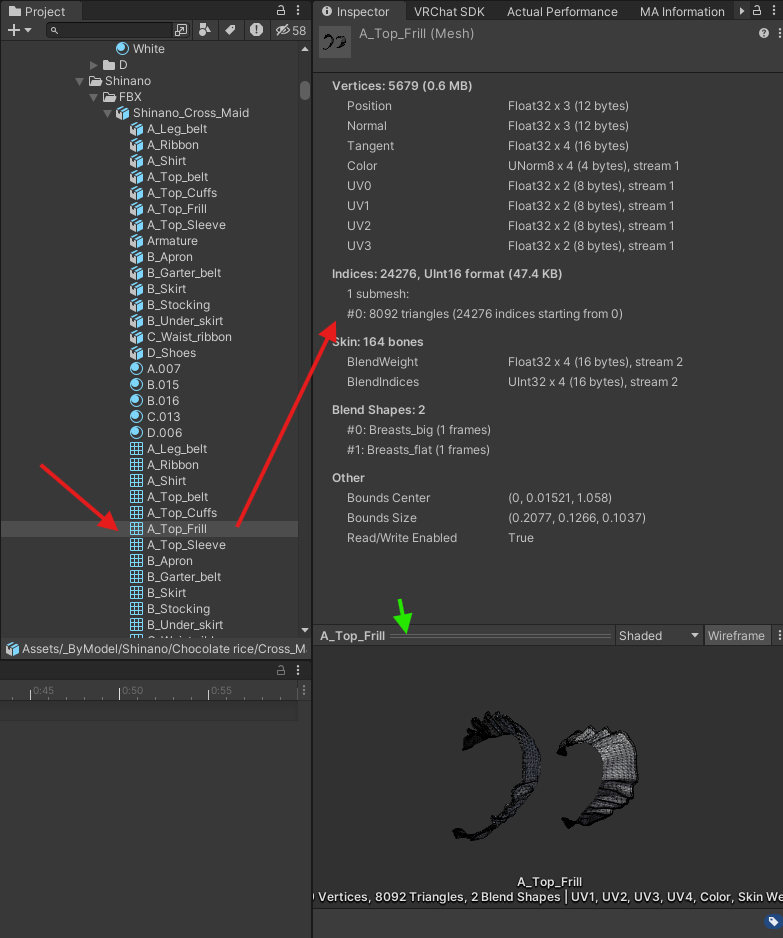
Task: Click Project scrollbar down arrow
Action: [305, 630]
